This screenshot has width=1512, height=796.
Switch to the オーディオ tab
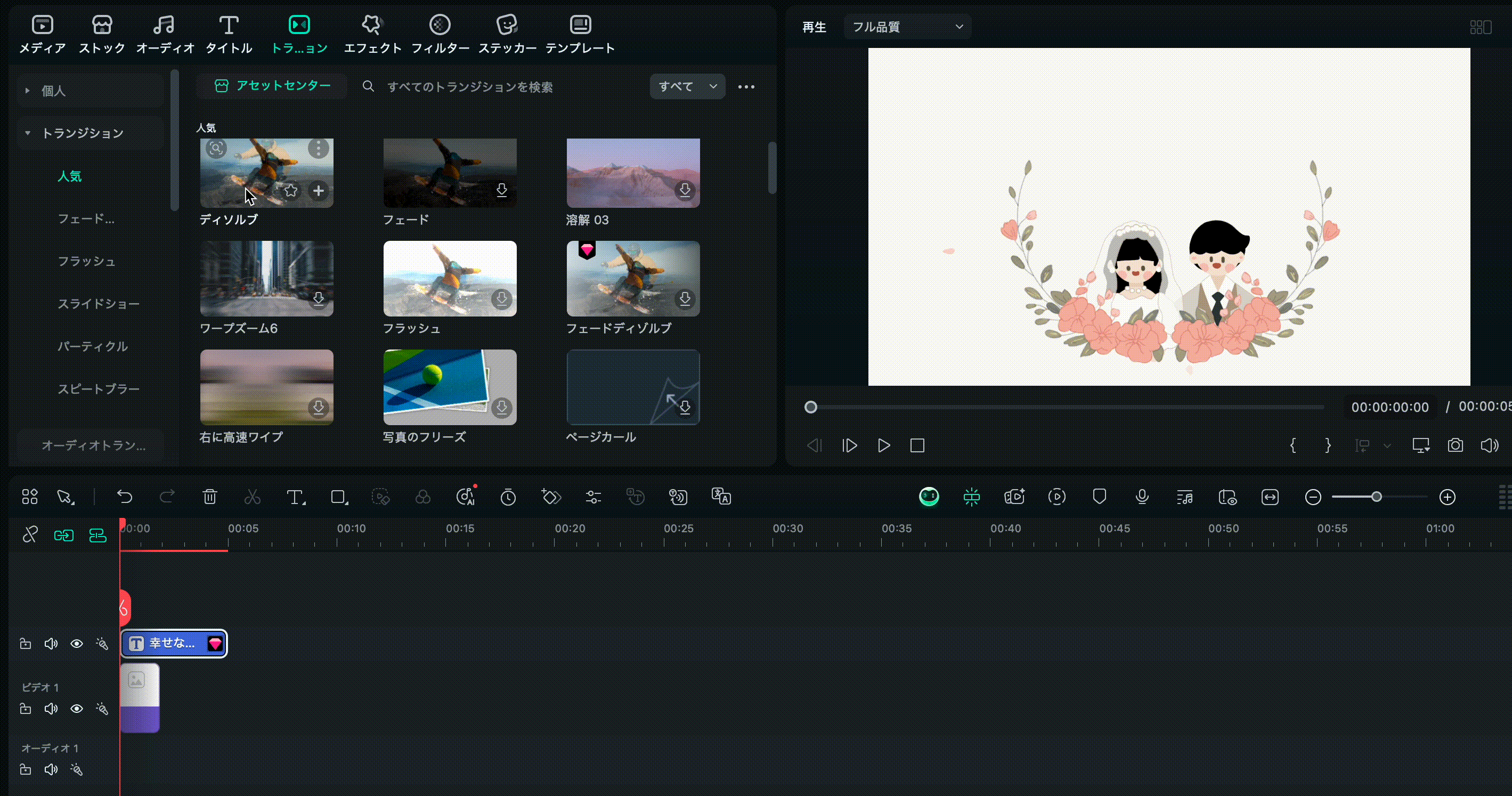[x=165, y=35]
